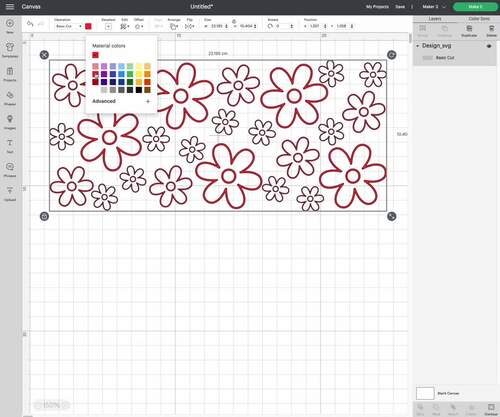Click the large red flower at canvas center-bottom

229,176
